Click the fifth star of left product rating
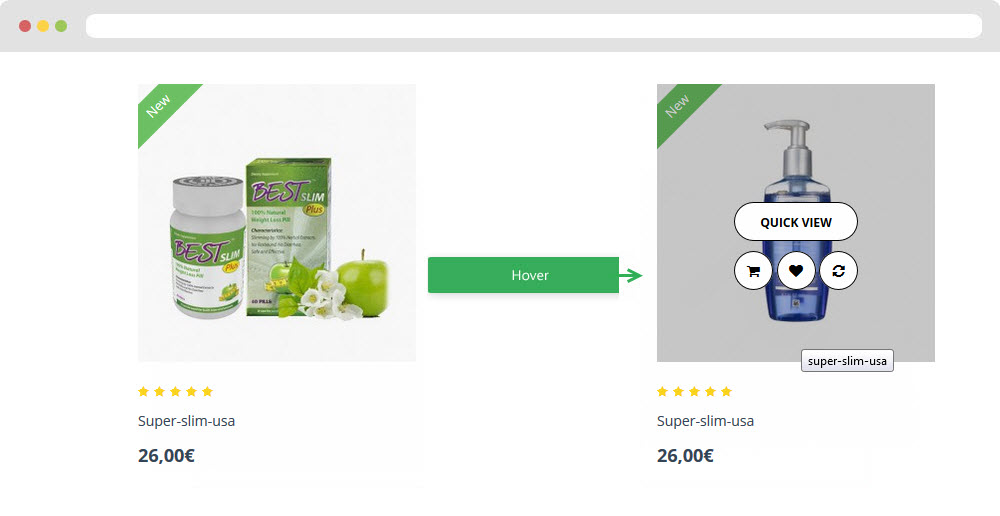The width and height of the screenshot is (1000, 516). (x=207, y=392)
